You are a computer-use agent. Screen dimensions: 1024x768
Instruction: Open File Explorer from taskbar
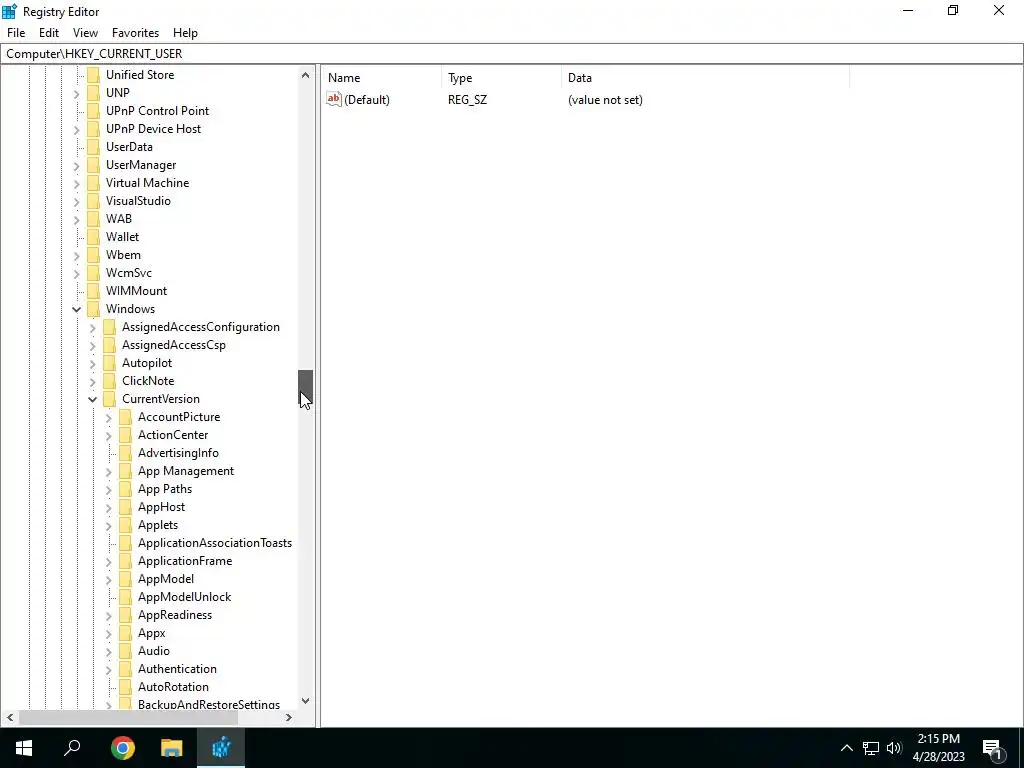coord(172,748)
